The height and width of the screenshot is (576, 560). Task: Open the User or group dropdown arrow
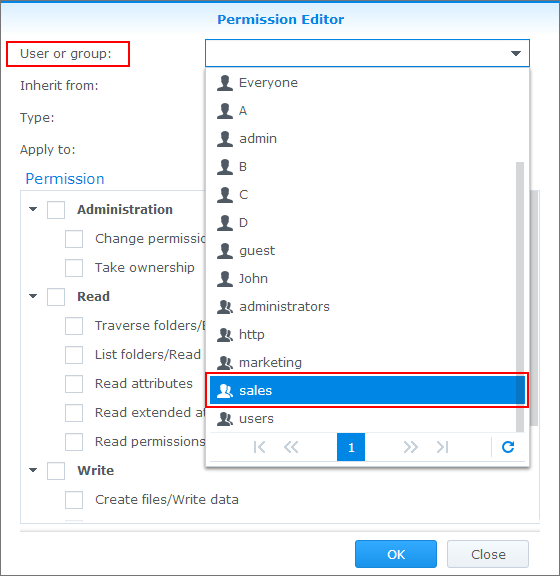pos(516,54)
